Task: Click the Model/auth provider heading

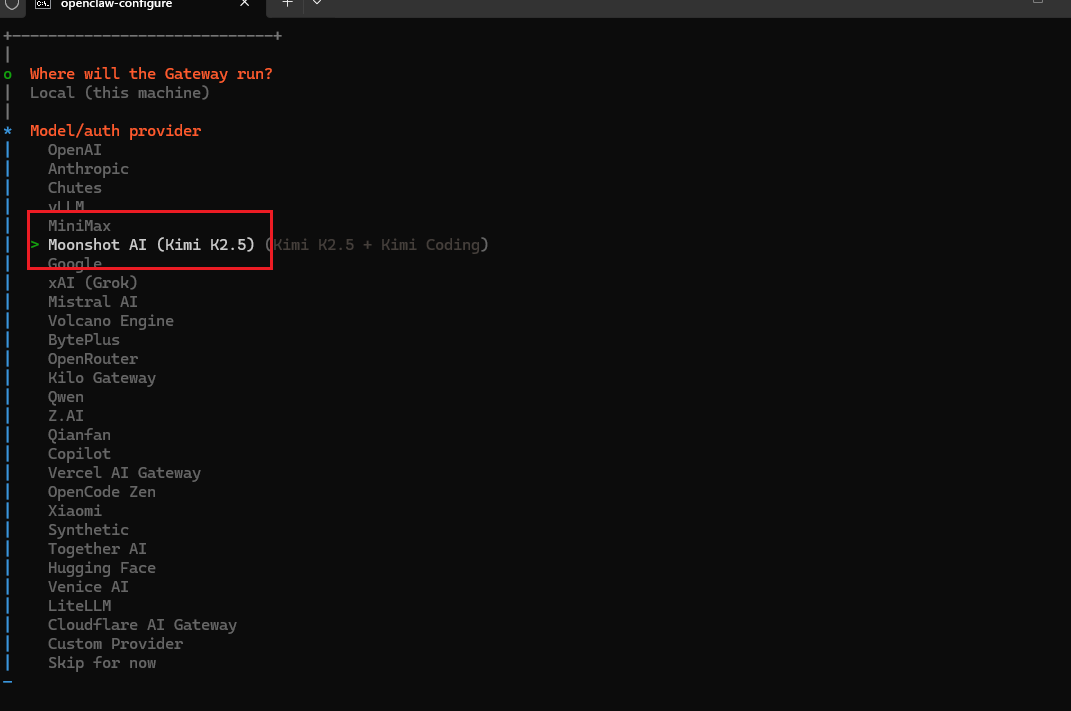Action: click(x=115, y=130)
